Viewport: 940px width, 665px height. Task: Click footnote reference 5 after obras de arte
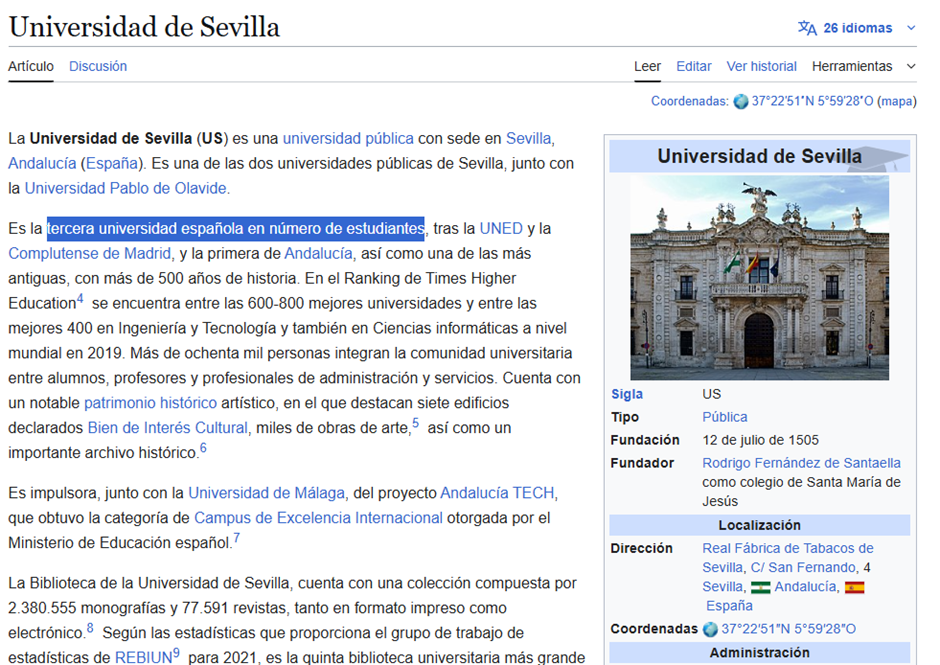(x=415, y=423)
